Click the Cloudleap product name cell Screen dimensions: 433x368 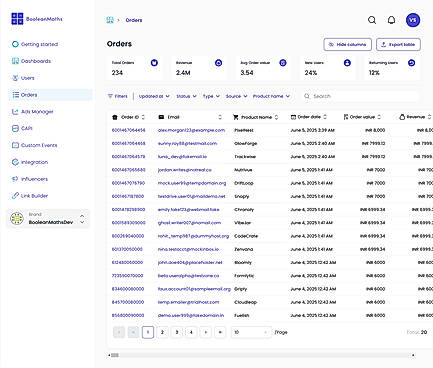[x=245, y=302]
